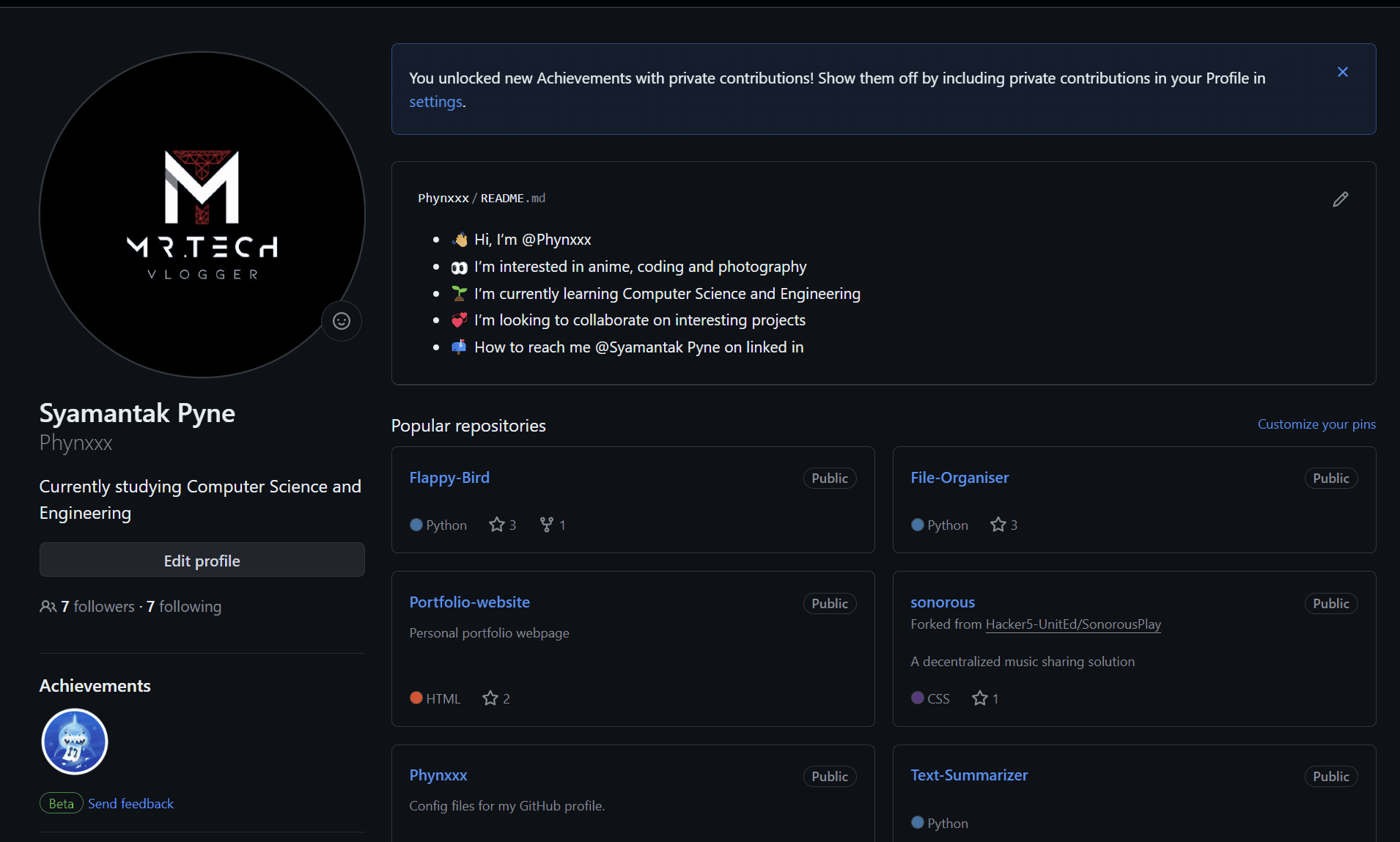Open settings from the notification banner
The height and width of the screenshot is (842, 1400).
click(x=435, y=101)
